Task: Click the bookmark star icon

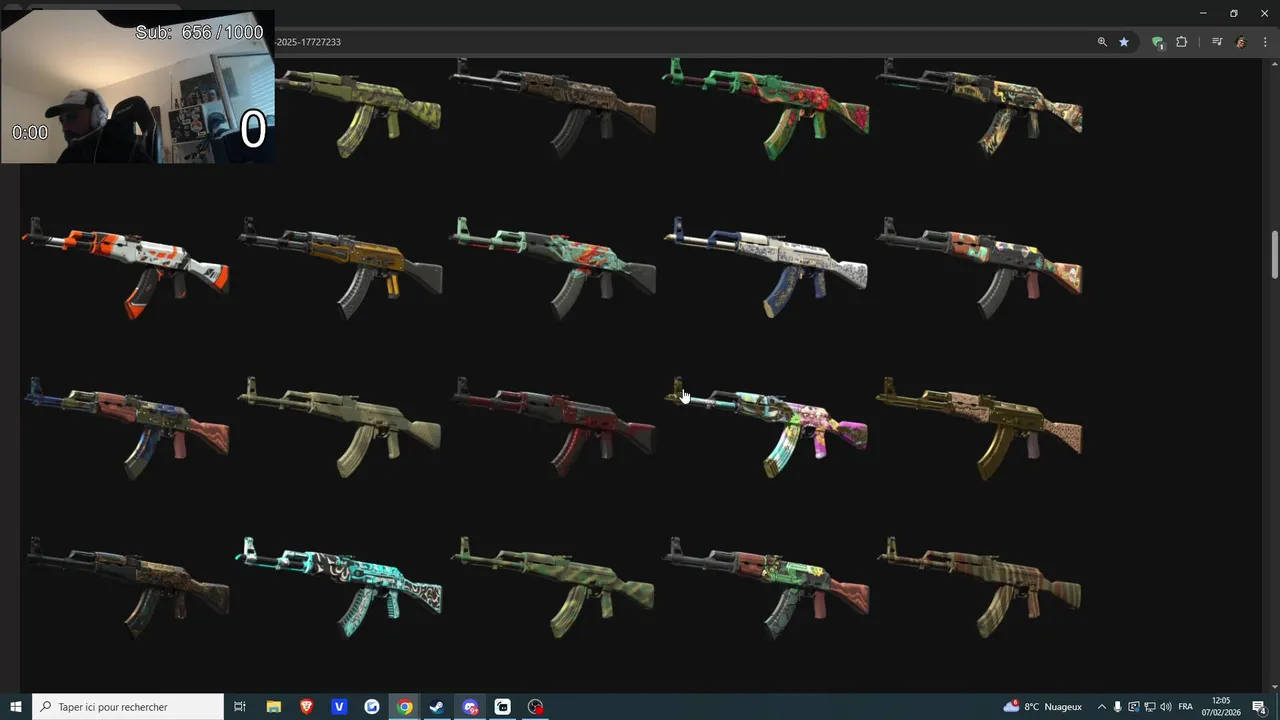Action: coord(1124,42)
